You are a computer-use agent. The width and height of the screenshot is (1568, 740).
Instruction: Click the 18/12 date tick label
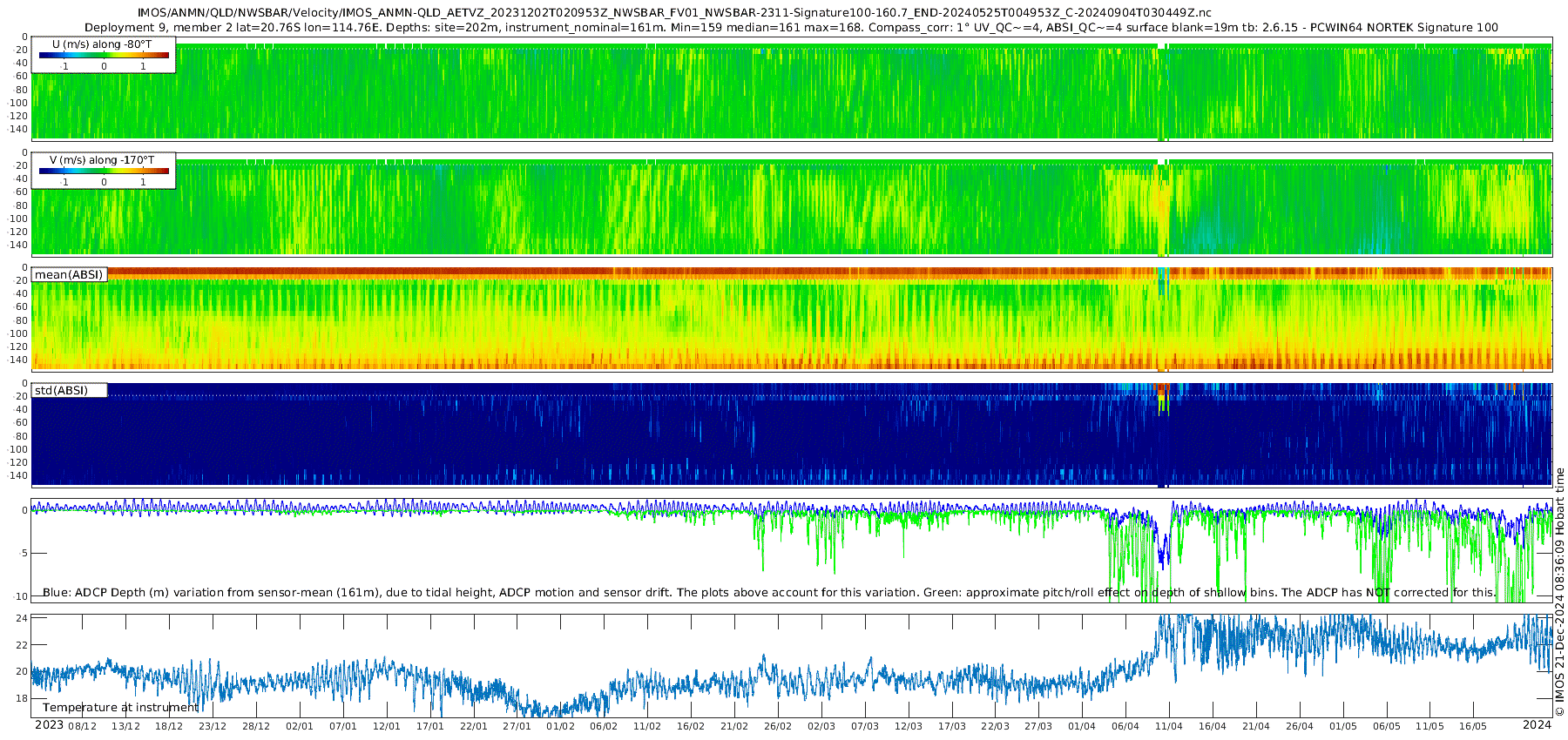tap(169, 727)
